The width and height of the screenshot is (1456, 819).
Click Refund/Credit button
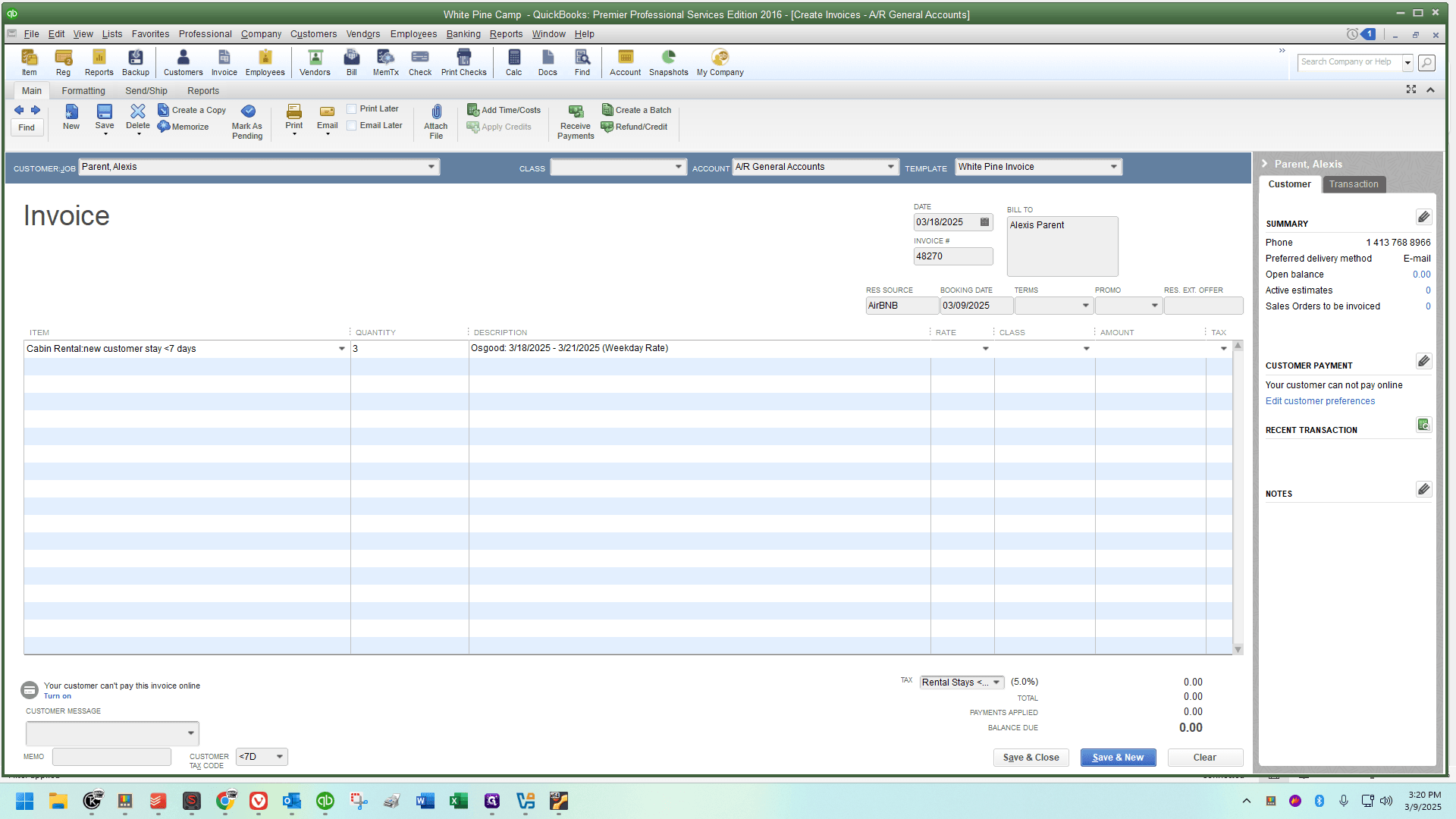(x=634, y=127)
